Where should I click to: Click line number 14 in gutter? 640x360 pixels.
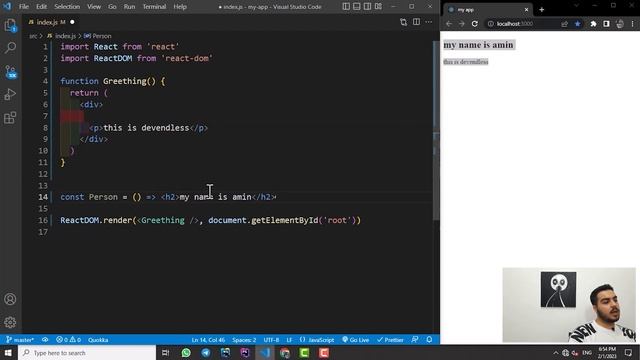click(x=43, y=197)
